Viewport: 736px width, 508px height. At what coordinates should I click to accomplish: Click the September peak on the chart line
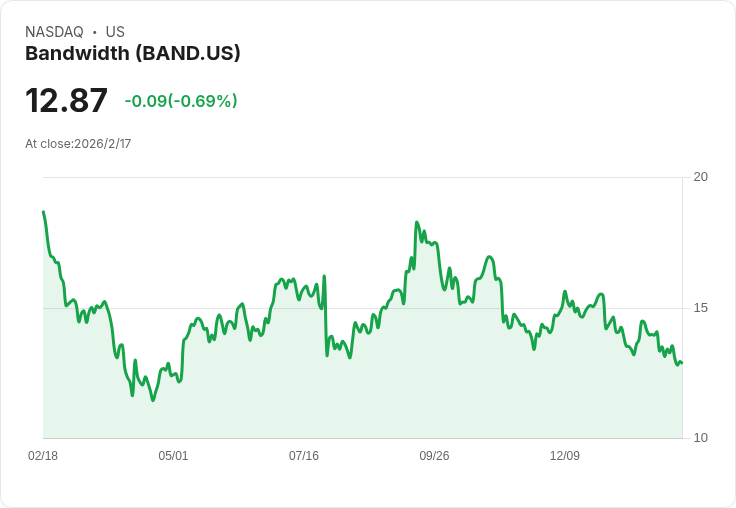[x=416, y=222]
